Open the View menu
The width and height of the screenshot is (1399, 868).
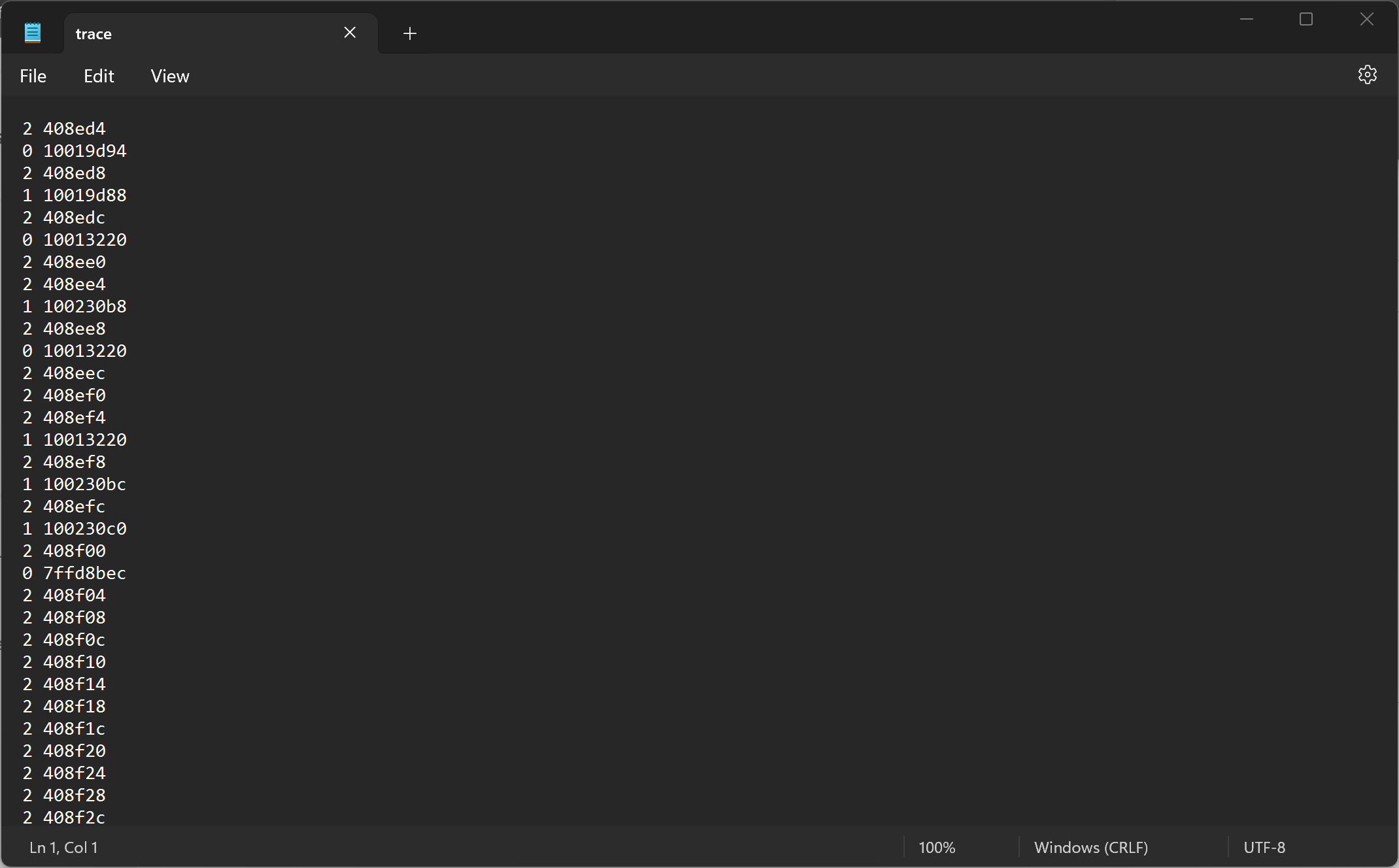[x=170, y=76]
